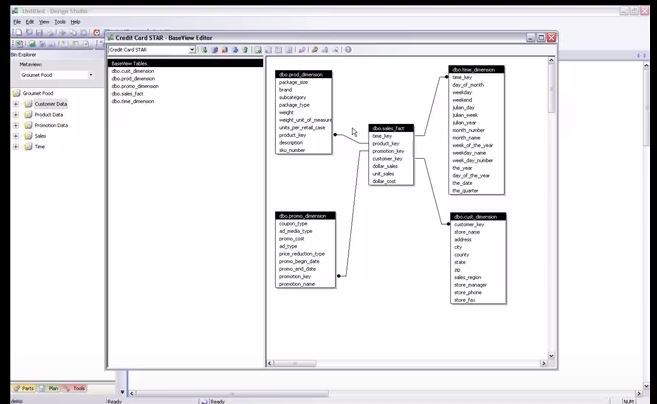Click the New document icon in main toolbar

[16, 32]
